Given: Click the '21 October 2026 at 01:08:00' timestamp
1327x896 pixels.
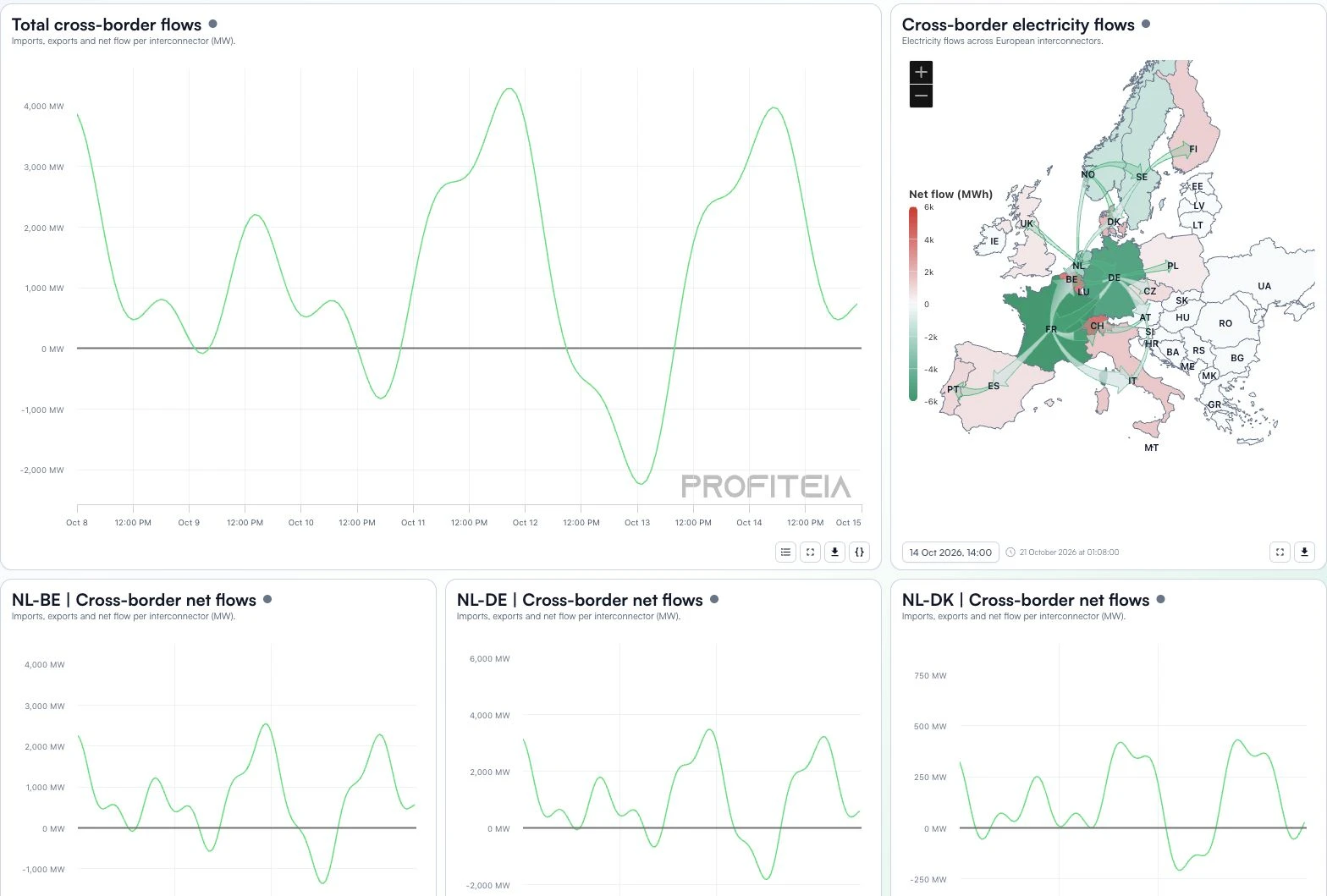Looking at the screenshot, I should click(1069, 552).
